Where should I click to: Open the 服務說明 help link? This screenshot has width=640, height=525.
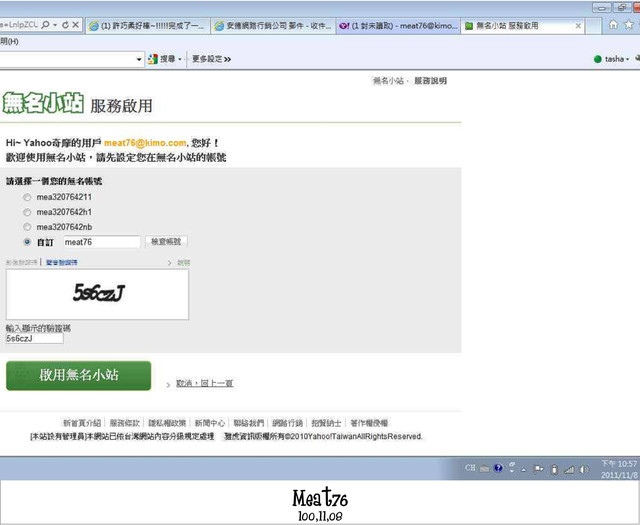coord(430,81)
